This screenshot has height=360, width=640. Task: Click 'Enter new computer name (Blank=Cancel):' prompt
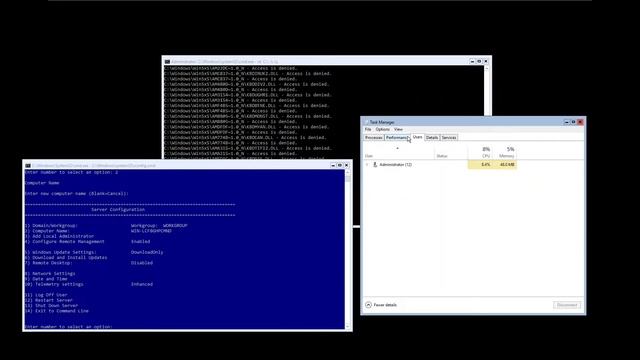(x=76, y=193)
